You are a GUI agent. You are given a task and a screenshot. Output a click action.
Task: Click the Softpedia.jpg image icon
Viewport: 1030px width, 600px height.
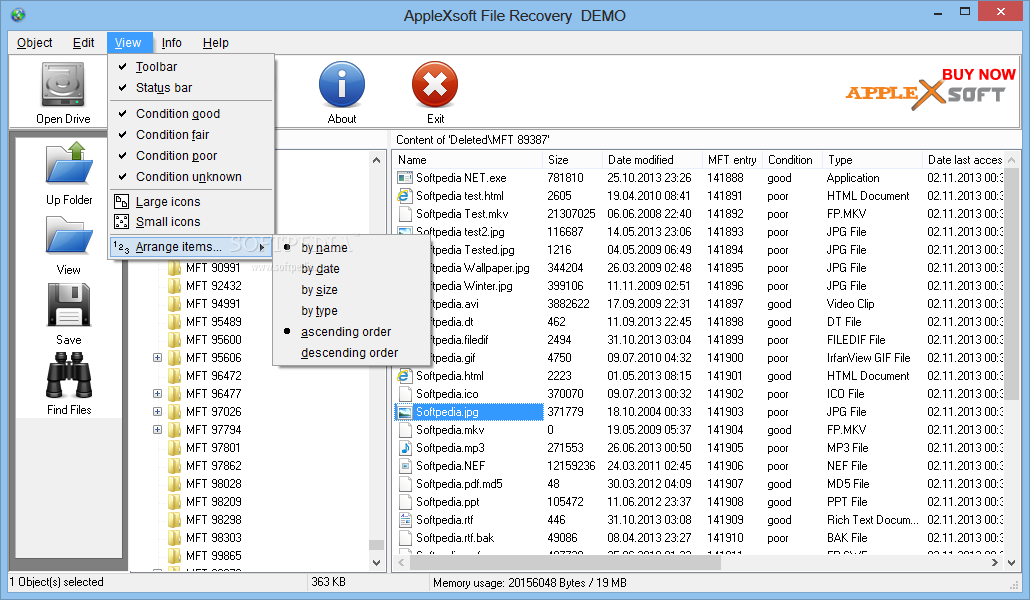pyautogui.click(x=405, y=412)
